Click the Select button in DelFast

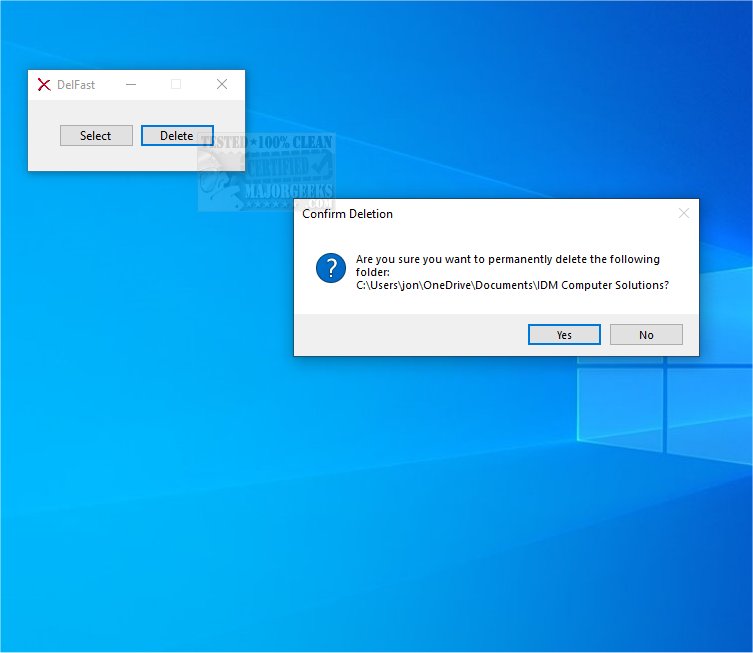(x=96, y=136)
